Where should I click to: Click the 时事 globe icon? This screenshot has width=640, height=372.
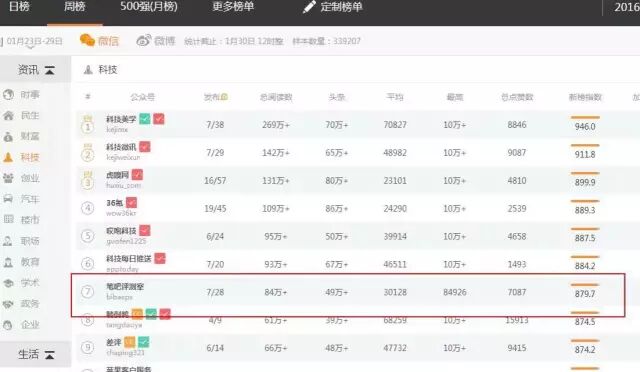click(9, 95)
